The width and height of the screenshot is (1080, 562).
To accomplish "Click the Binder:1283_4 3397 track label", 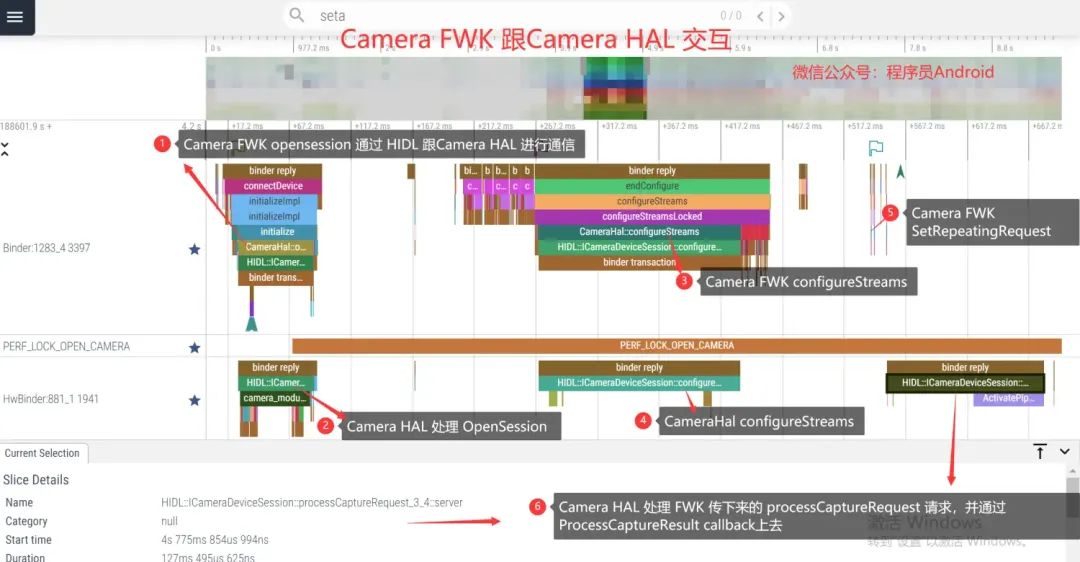I will pyautogui.click(x=46, y=248).
